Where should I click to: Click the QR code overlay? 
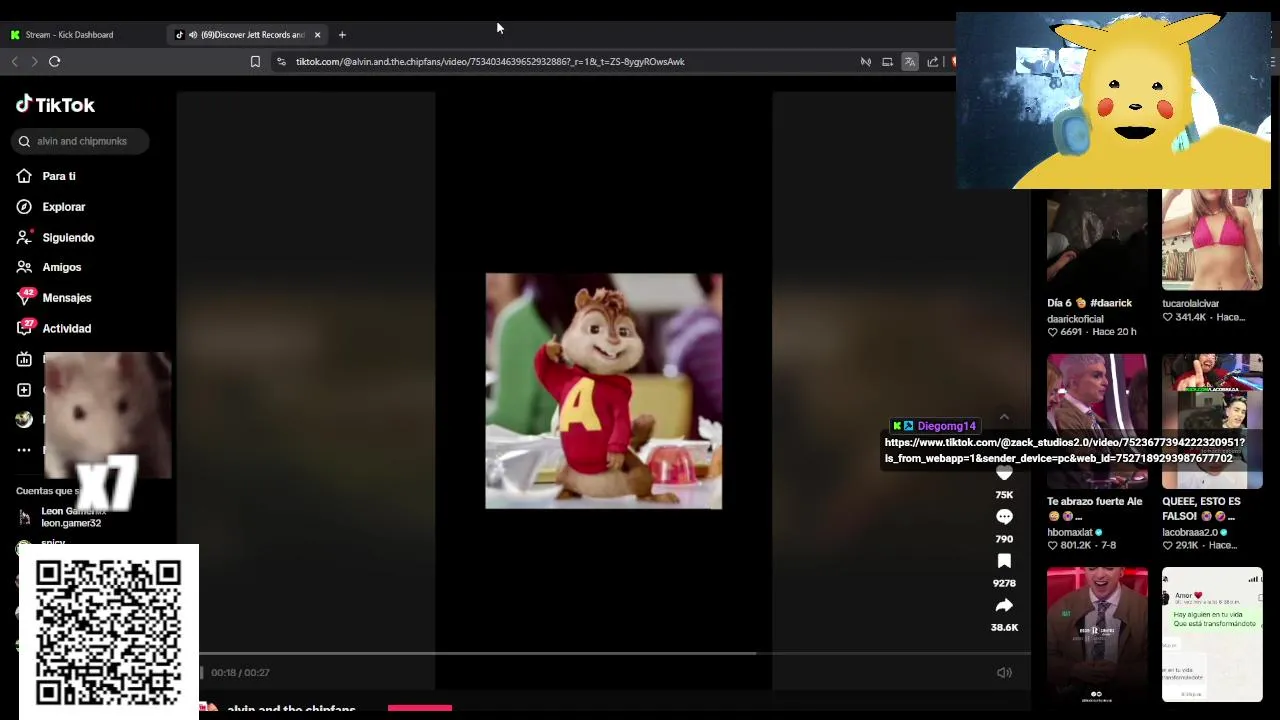tap(109, 632)
